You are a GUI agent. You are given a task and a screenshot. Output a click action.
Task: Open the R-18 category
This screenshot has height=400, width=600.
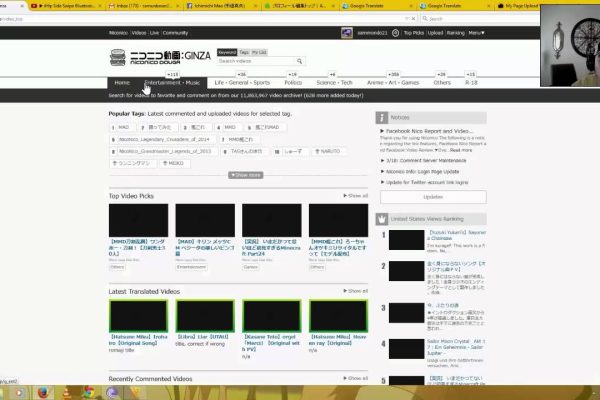click(471, 83)
